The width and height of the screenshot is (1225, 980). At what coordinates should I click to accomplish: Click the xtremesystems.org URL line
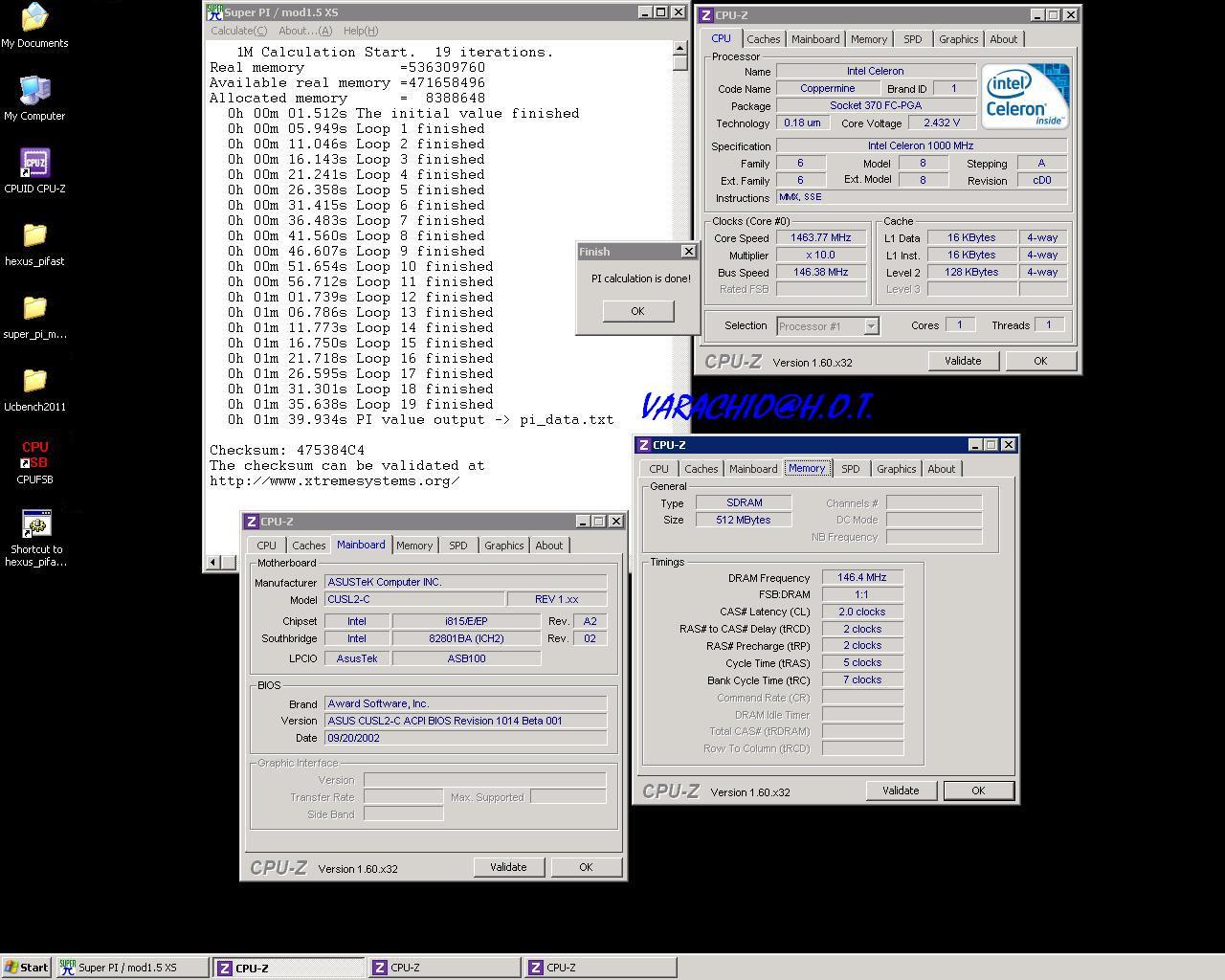pos(335,480)
